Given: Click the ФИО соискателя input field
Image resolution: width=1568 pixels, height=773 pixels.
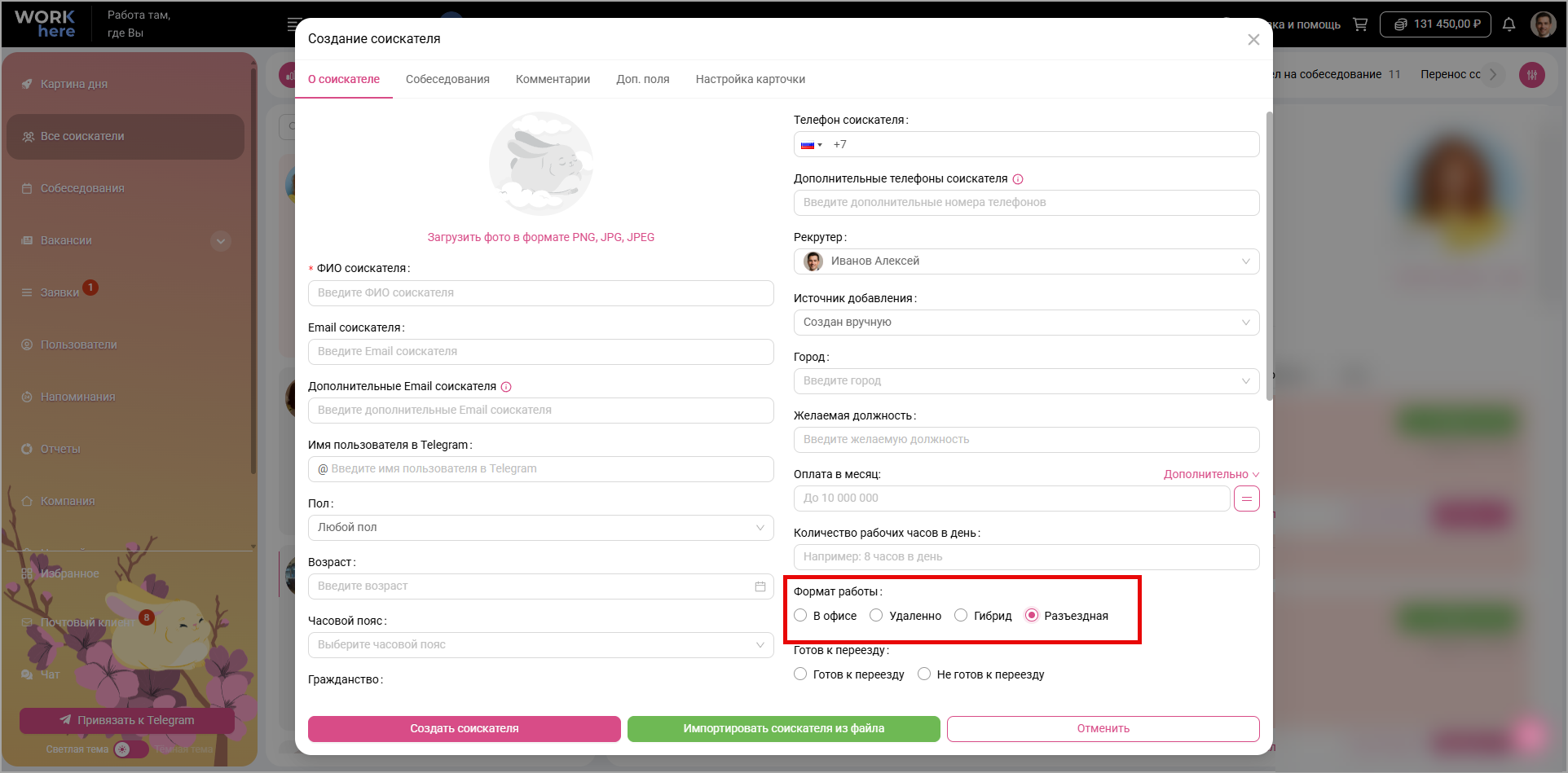Looking at the screenshot, I should click(541, 293).
